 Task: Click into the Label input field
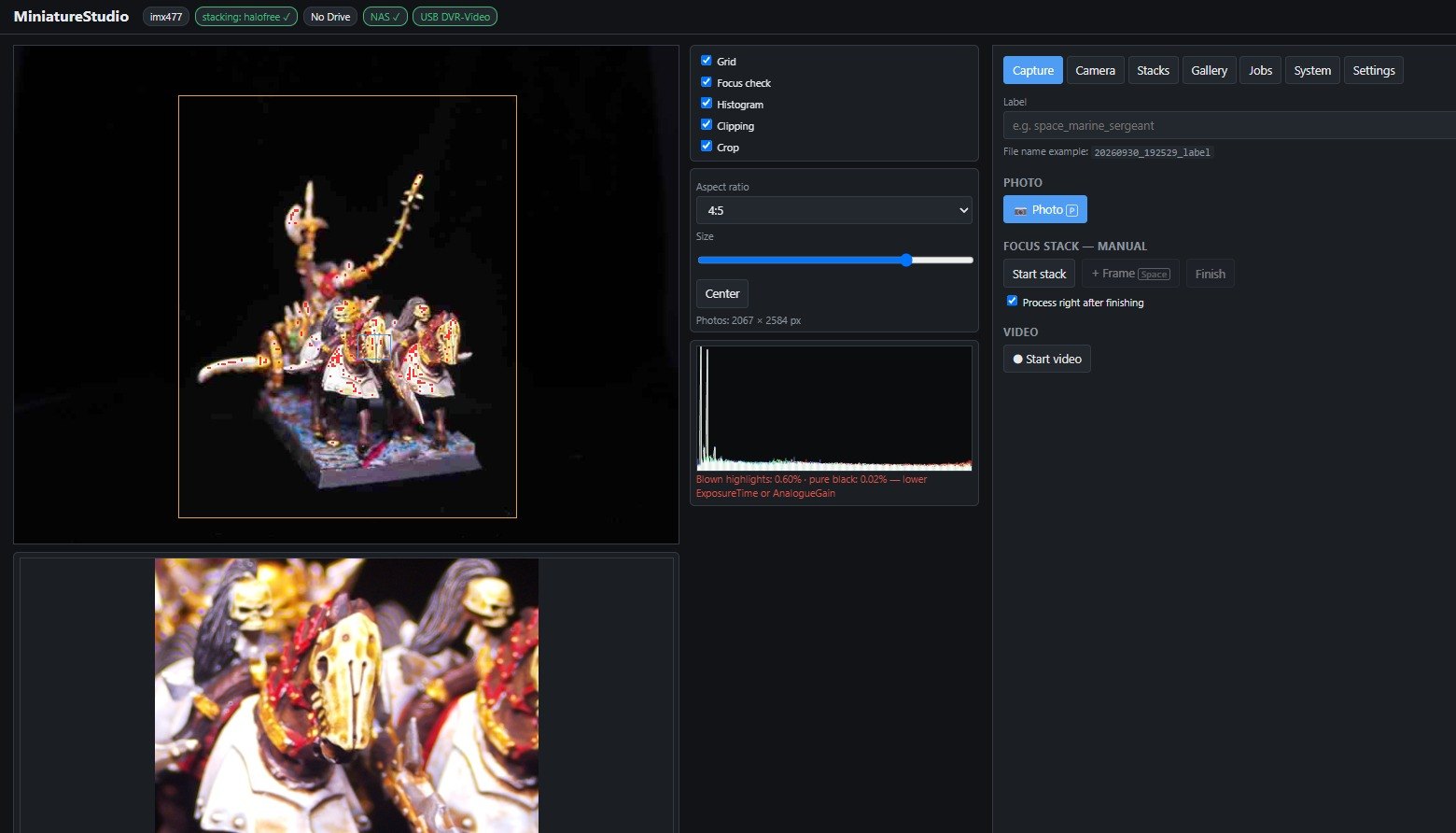coord(1229,125)
